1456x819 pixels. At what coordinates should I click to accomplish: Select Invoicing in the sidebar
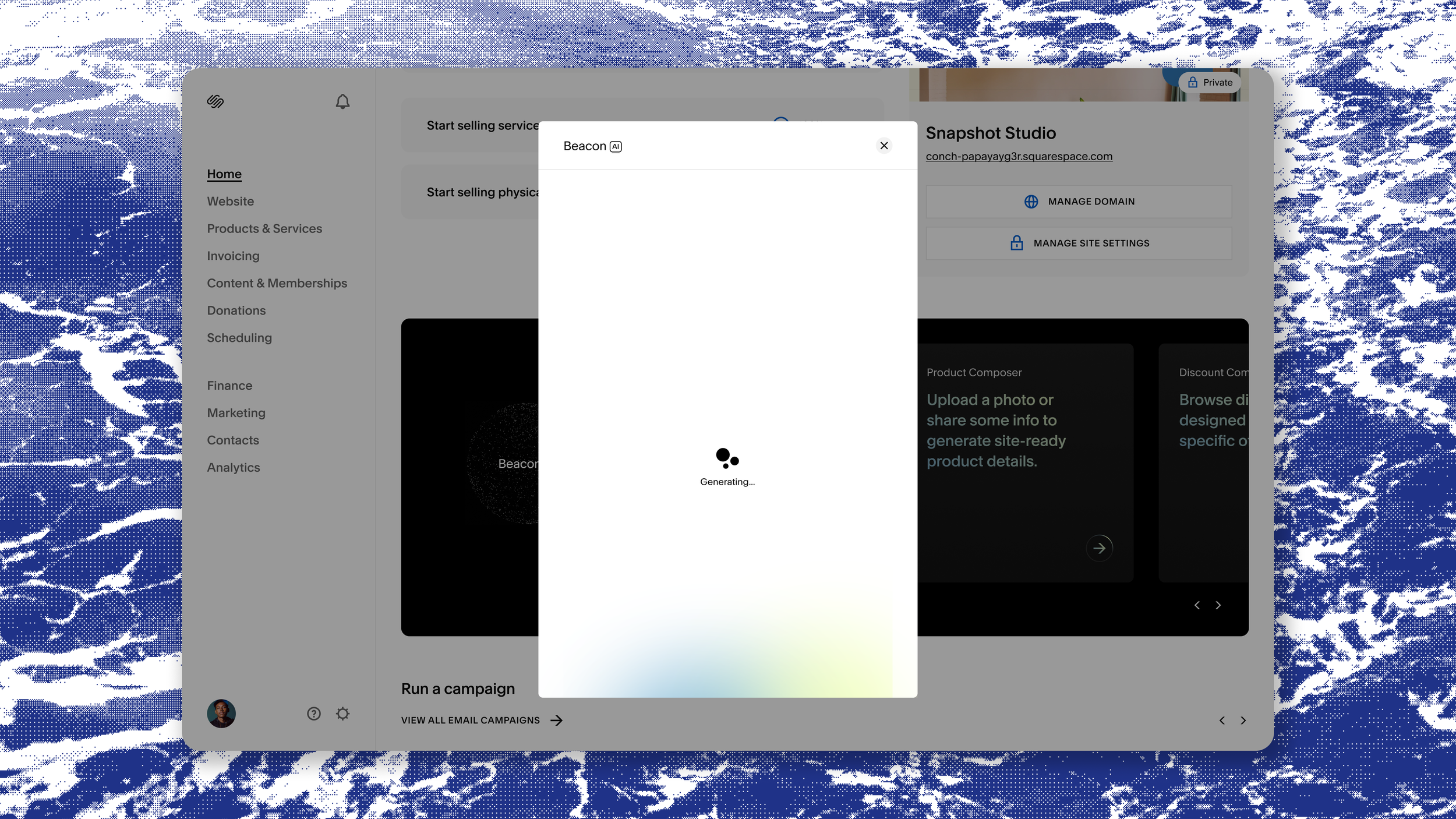click(233, 256)
